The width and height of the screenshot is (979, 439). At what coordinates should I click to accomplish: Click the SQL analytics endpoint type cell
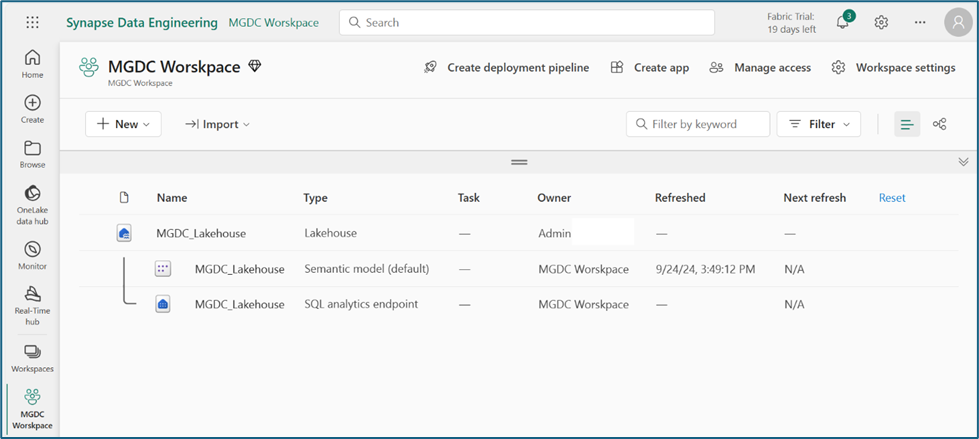coord(361,304)
